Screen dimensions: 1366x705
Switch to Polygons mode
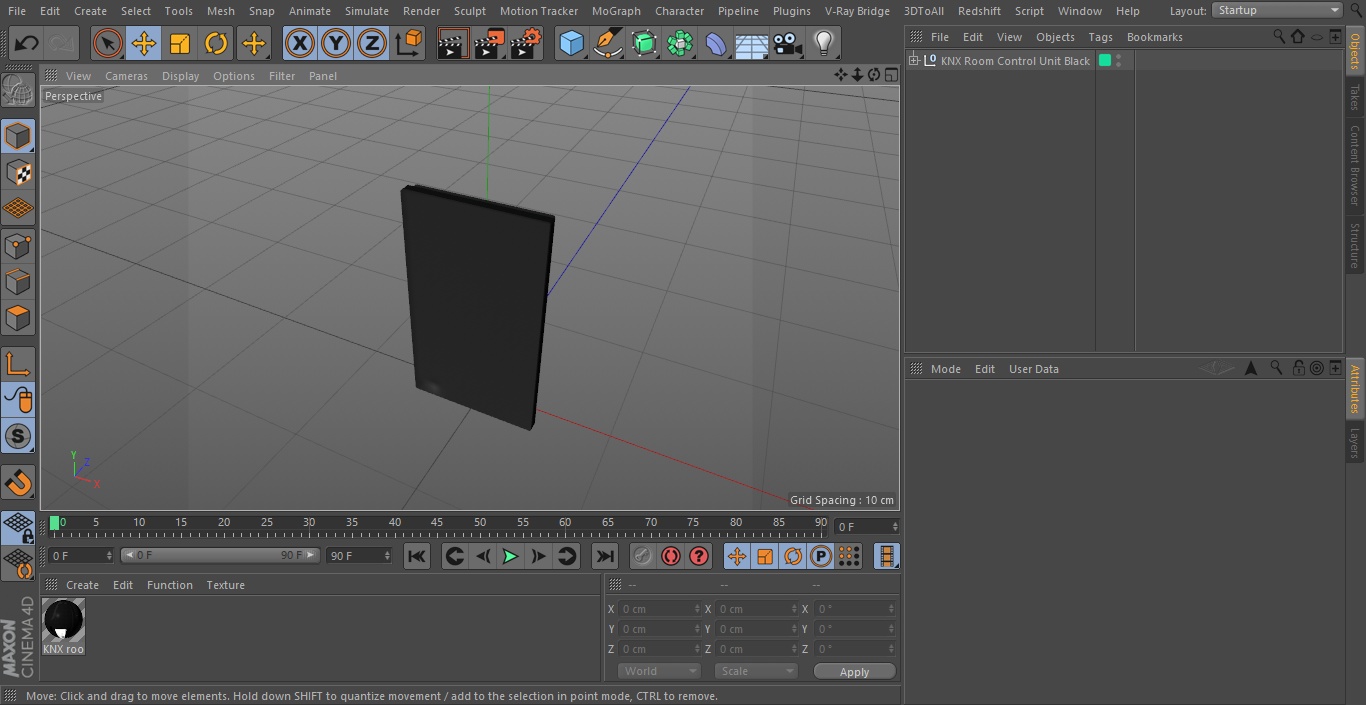coord(18,318)
